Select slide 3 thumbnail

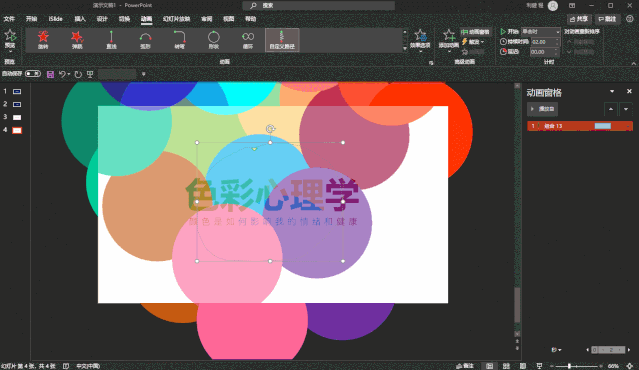point(17,117)
